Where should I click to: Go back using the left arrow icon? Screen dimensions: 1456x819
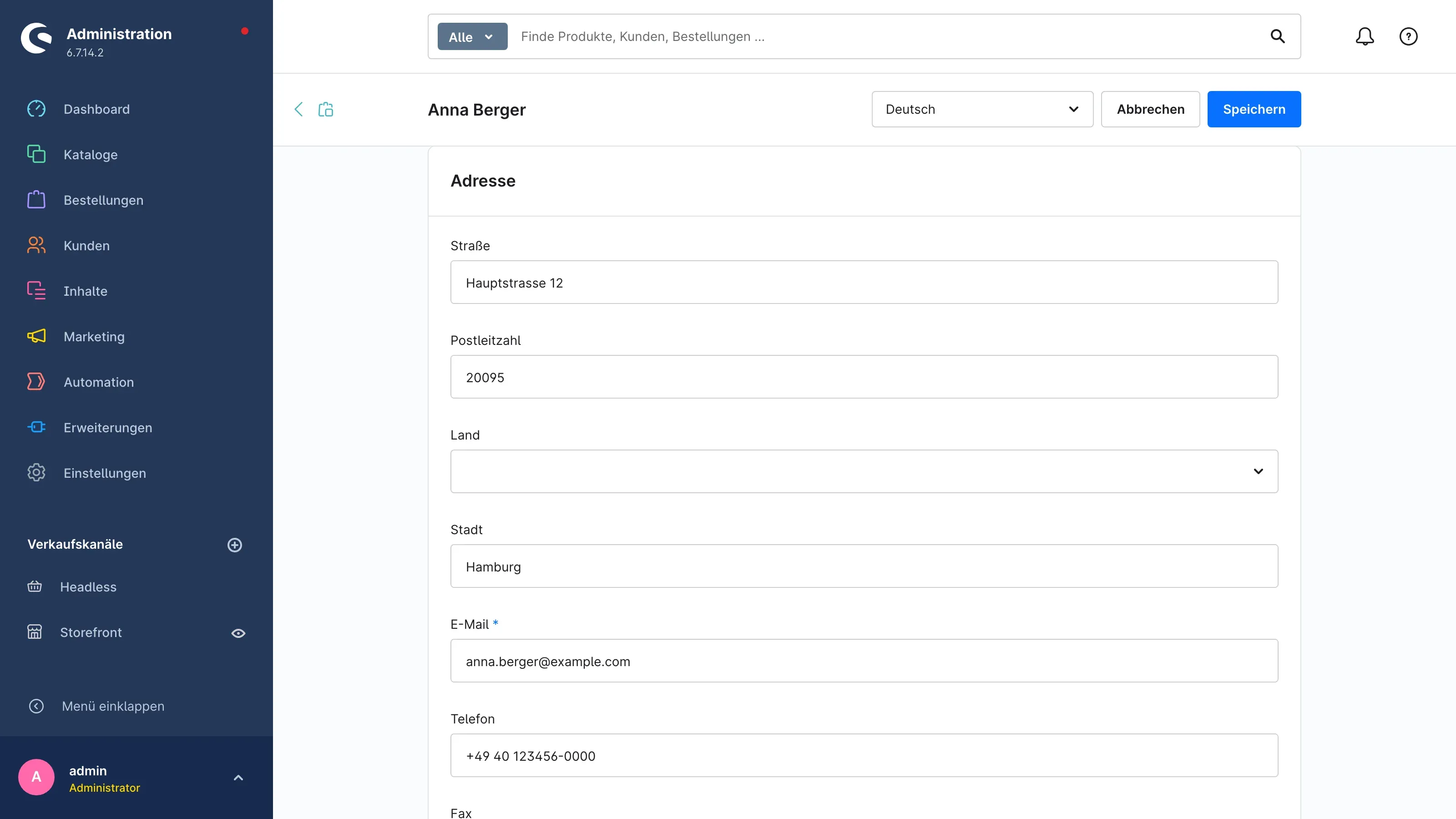point(298,109)
